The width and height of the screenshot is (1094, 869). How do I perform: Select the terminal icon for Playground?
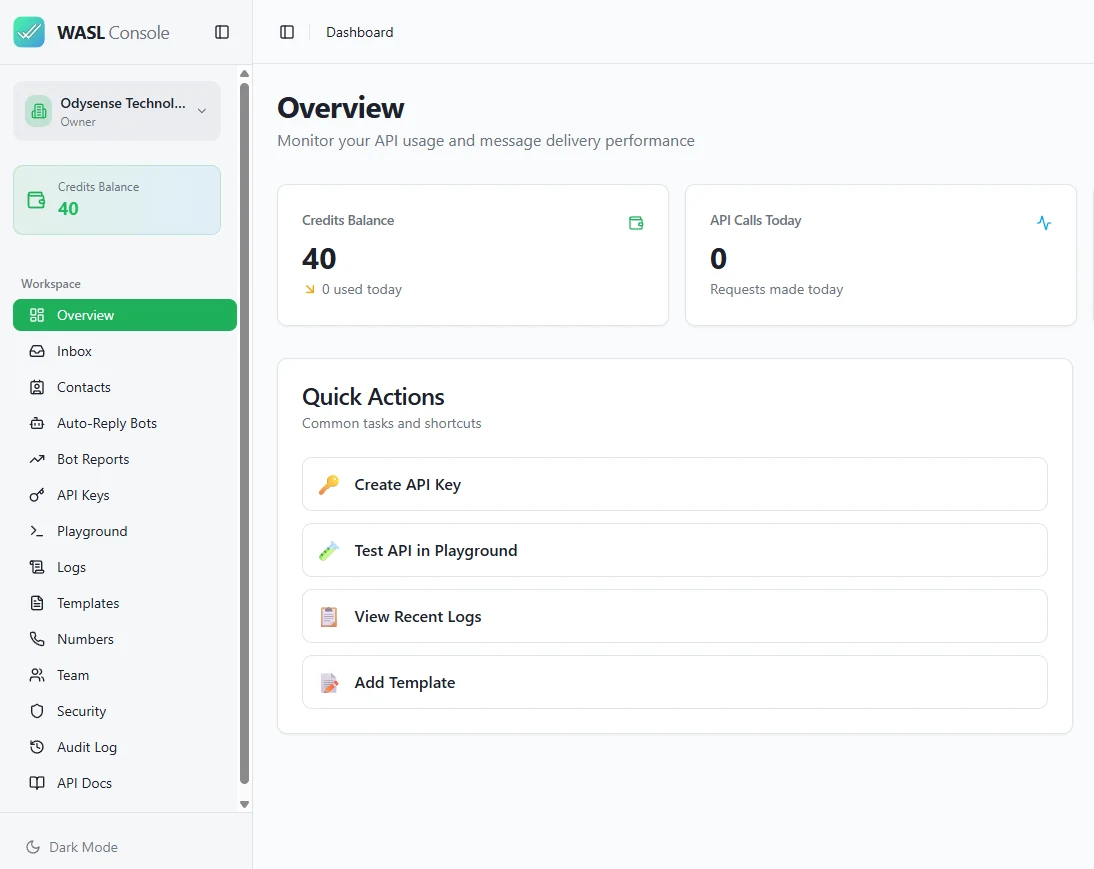tap(37, 531)
